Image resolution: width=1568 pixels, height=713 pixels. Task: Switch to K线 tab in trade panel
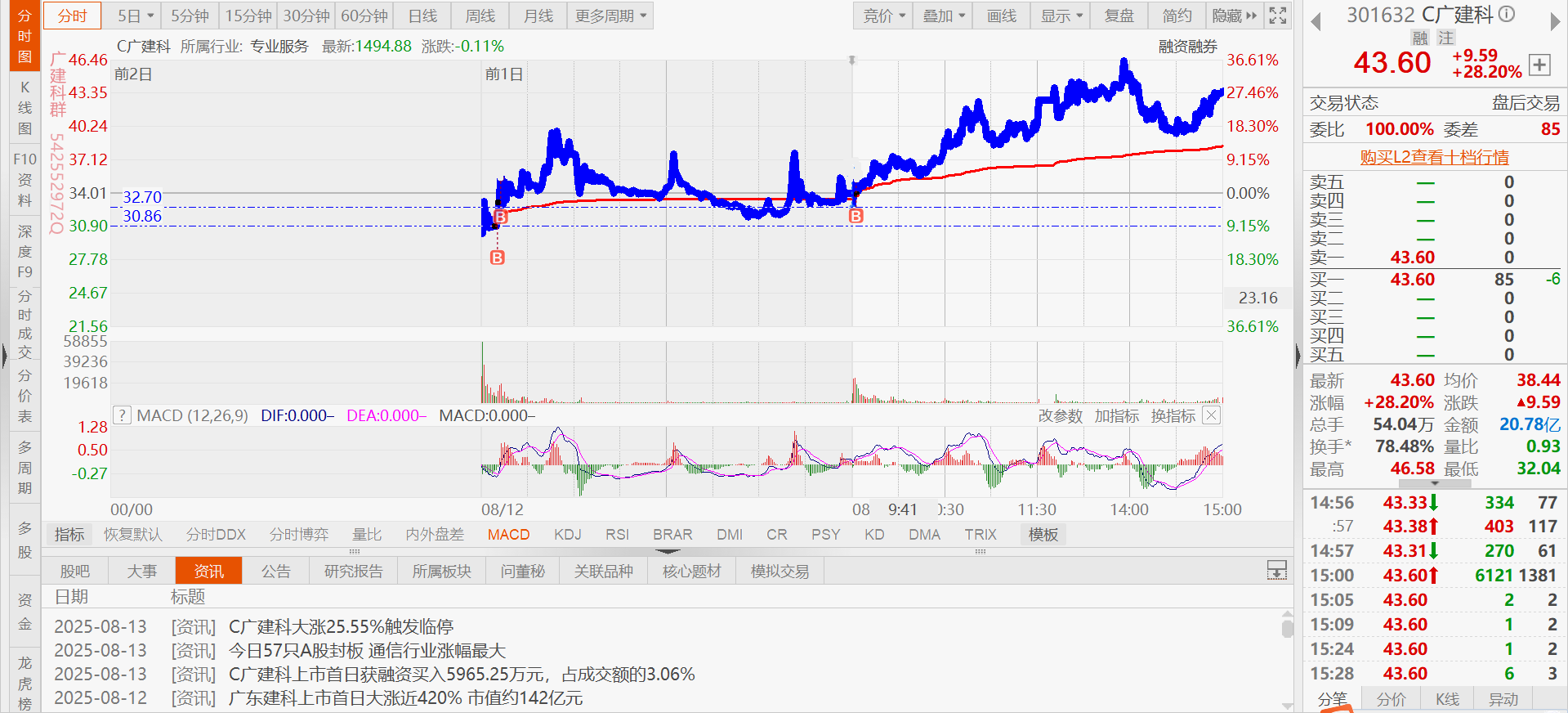[x=1447, y=699]
